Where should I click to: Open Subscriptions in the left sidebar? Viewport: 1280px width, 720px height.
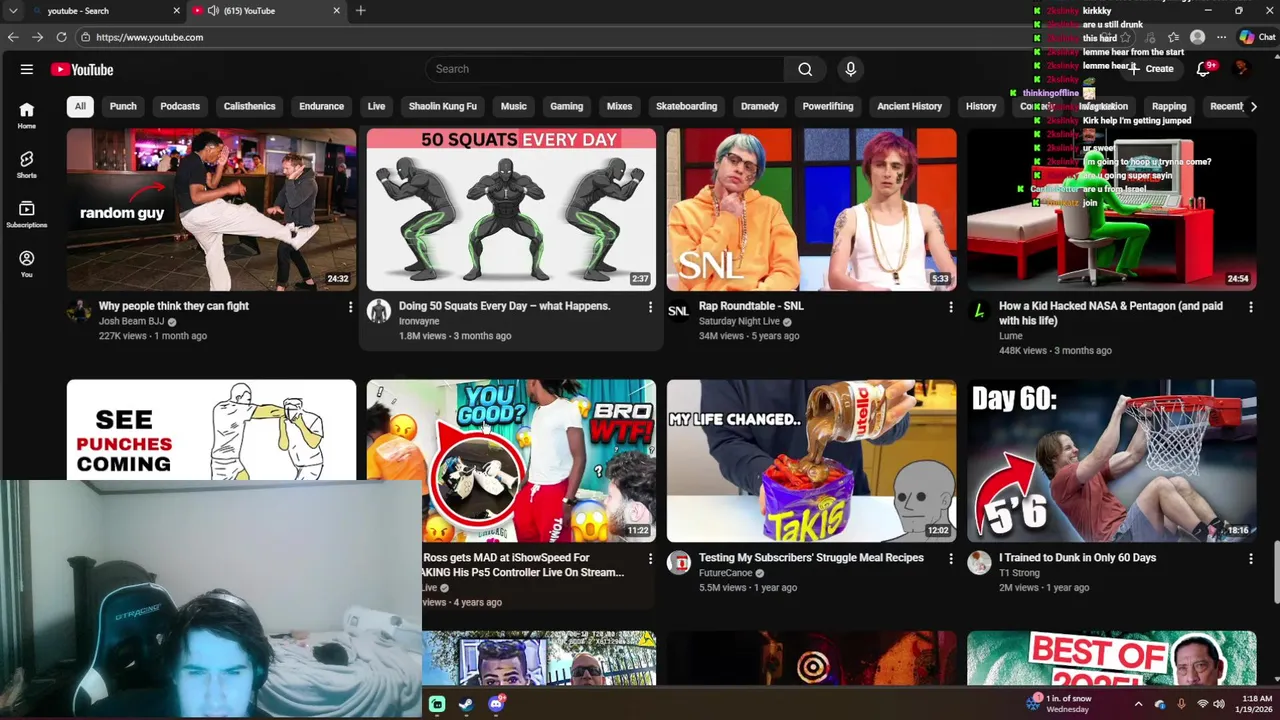pyautogui.click(x=27, y=214)
